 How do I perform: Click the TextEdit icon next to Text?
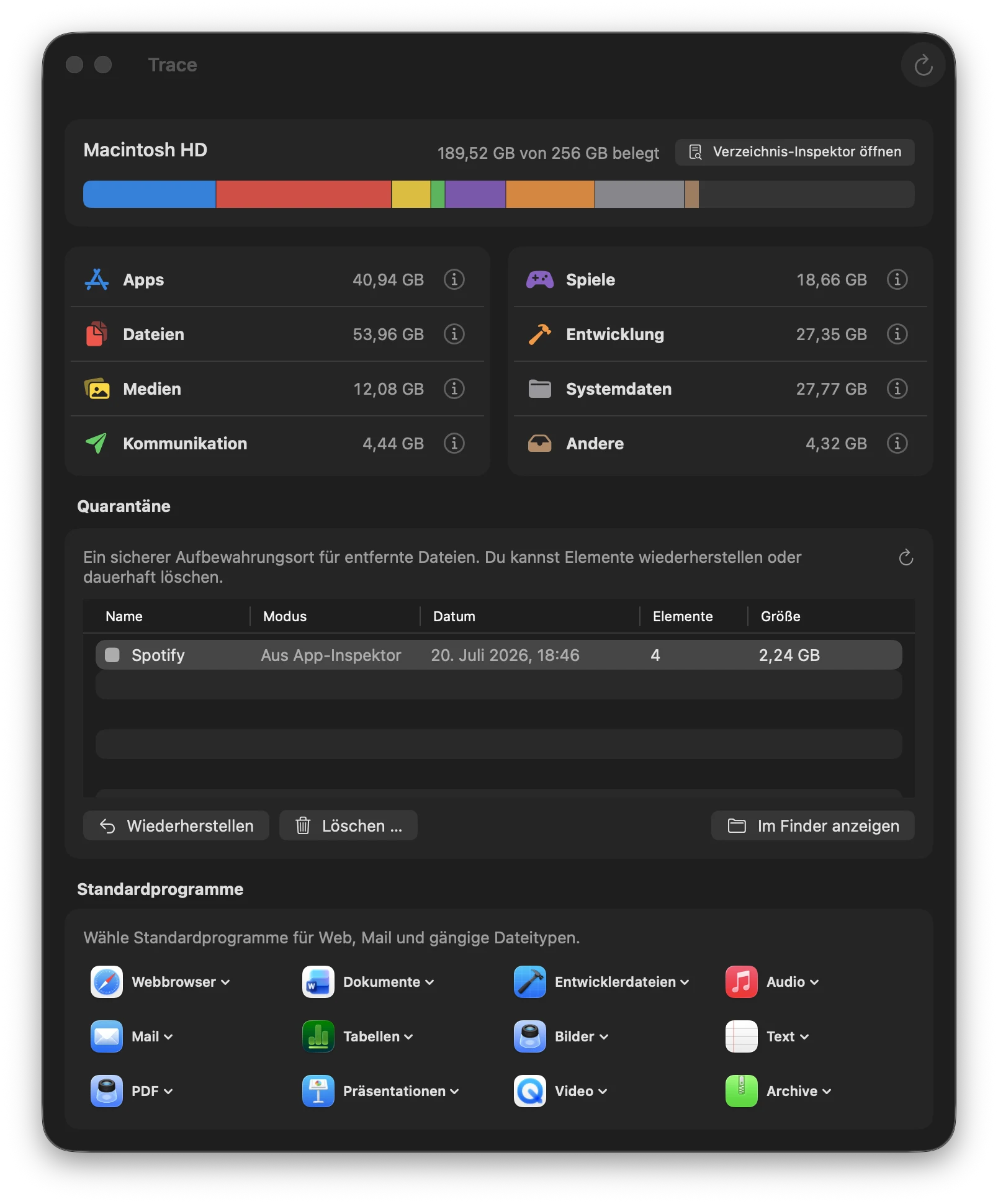[x=742, y=1036]
